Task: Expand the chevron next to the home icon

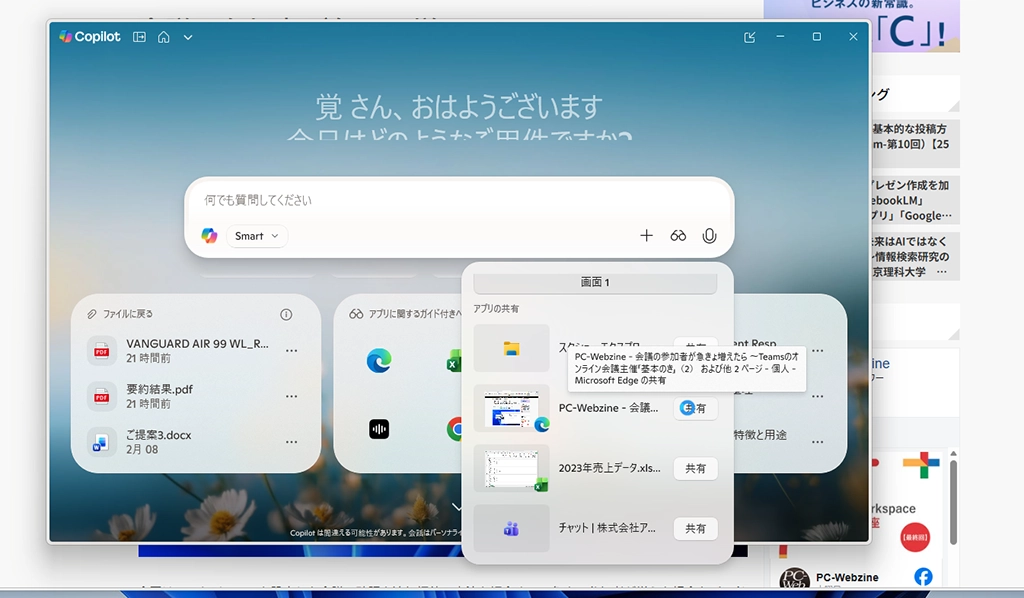Action: coord(188,37)
